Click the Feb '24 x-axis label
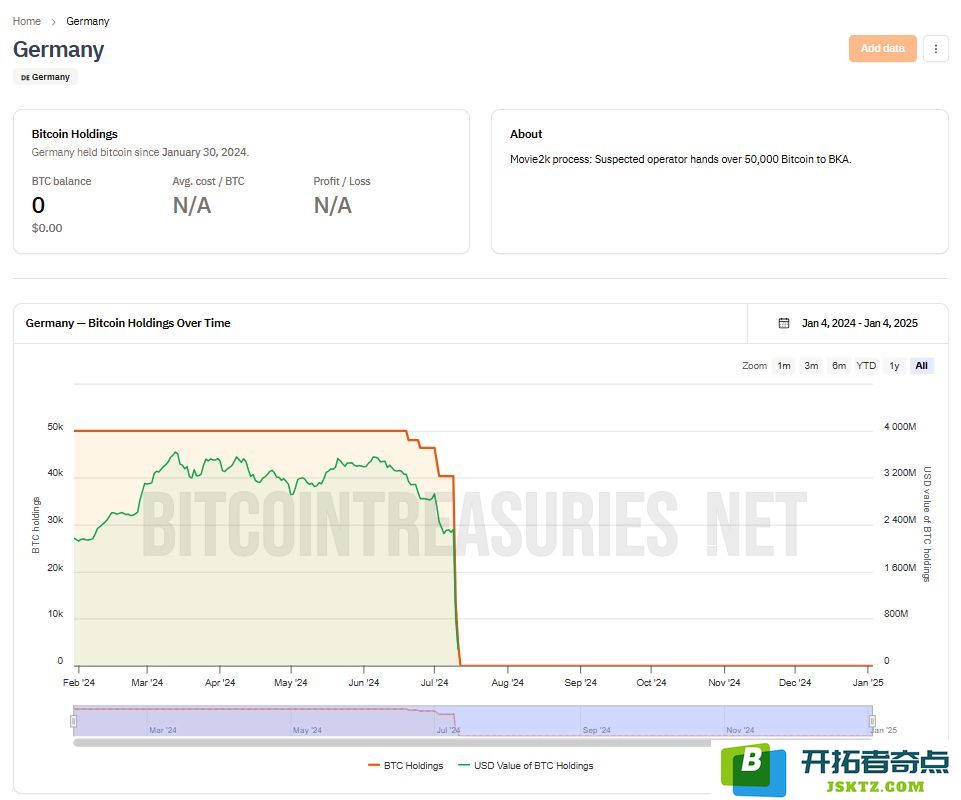Screen dimensions: 961x800 [x=79, y=683]
